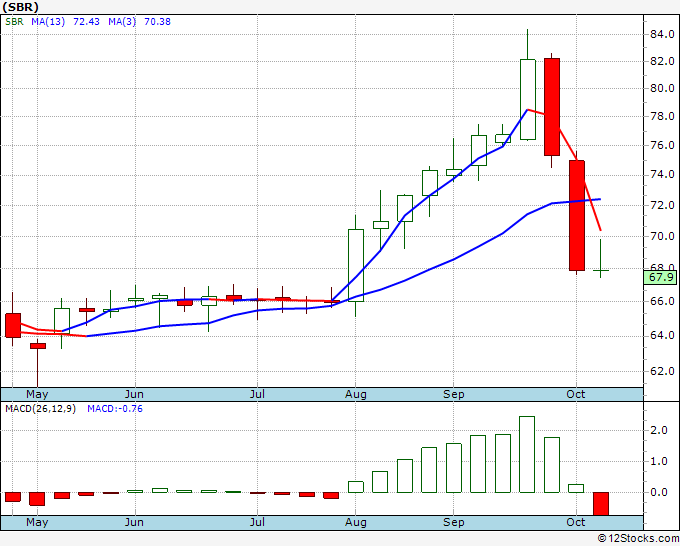Click the 12Stocks.com copyright link
The width and height of the screenshot is (680, 546).
pyautogui.click(x=639, y=538)
